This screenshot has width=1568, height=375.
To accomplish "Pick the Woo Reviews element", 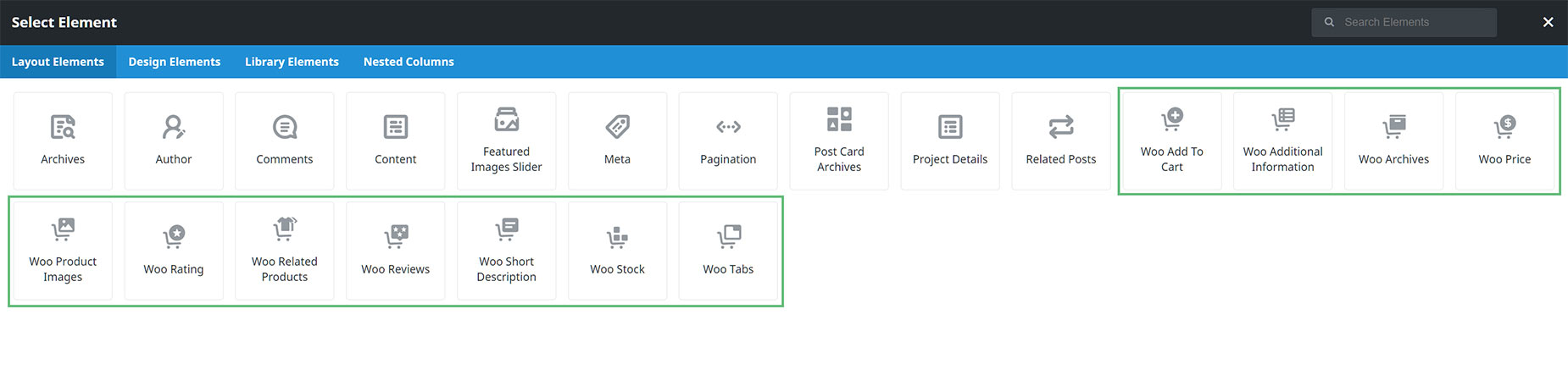I will coord(396,251).
